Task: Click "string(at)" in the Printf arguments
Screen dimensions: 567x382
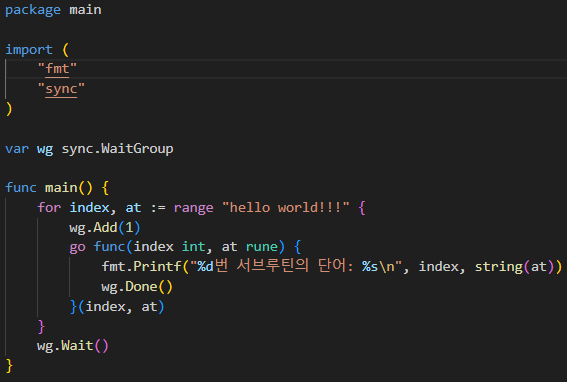Action: pyautogui.click(x=514, y=267)
